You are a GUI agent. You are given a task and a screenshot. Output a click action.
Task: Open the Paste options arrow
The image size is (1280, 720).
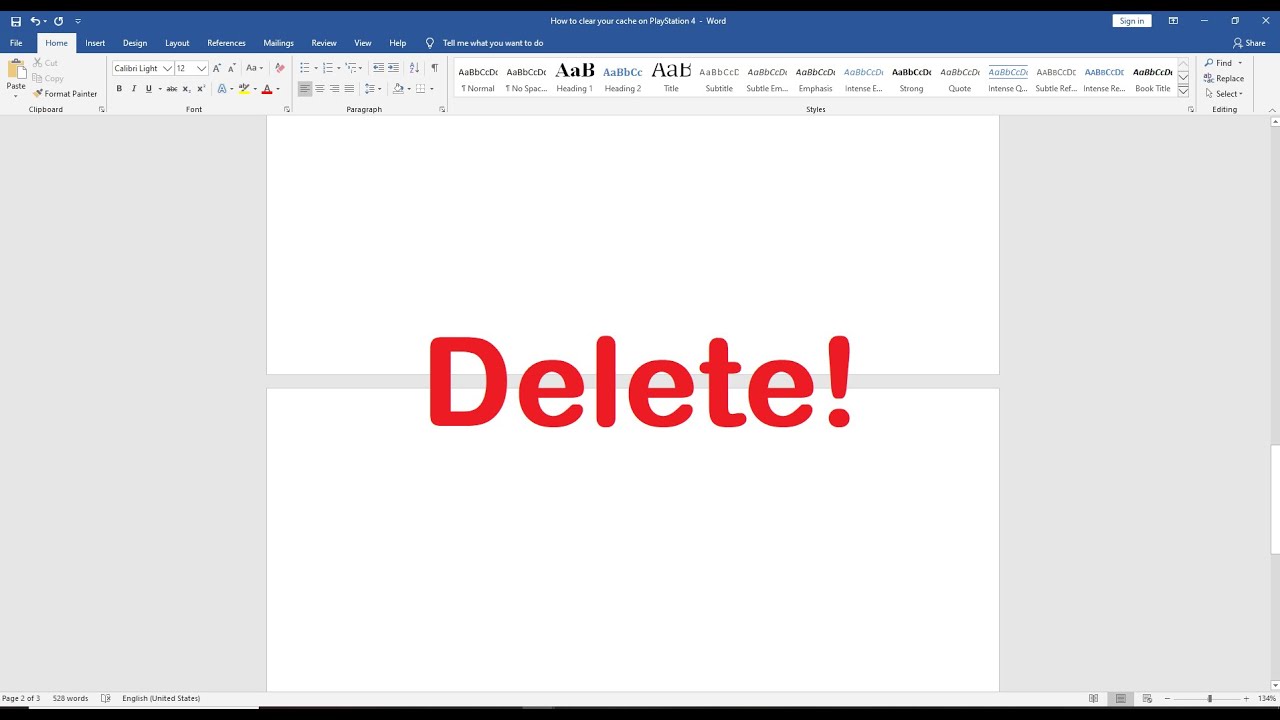pos(16,96)
